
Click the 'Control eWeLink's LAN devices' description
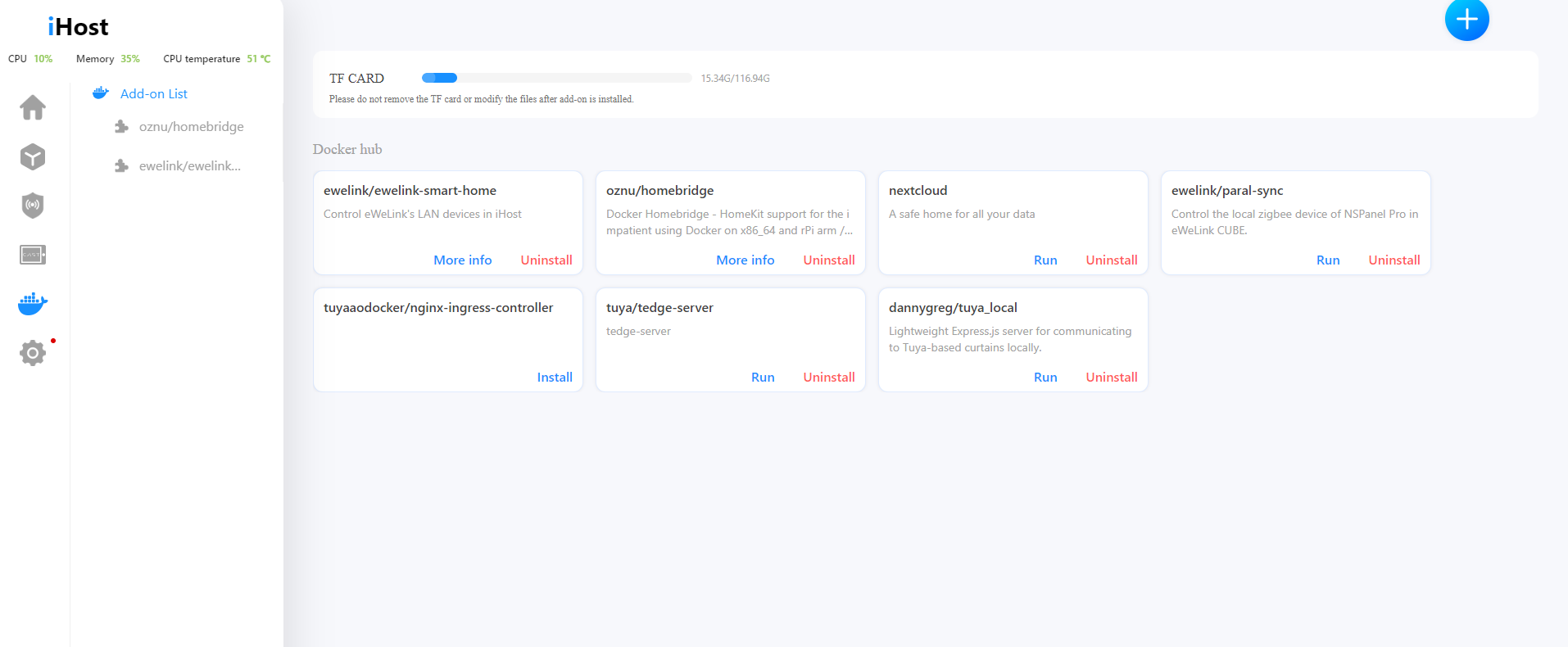pos(423,214)
